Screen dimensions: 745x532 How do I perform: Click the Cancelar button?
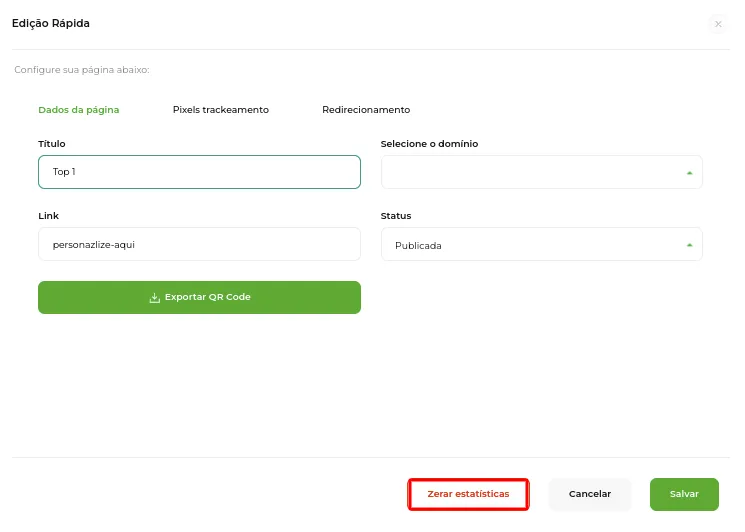[590, 494]
